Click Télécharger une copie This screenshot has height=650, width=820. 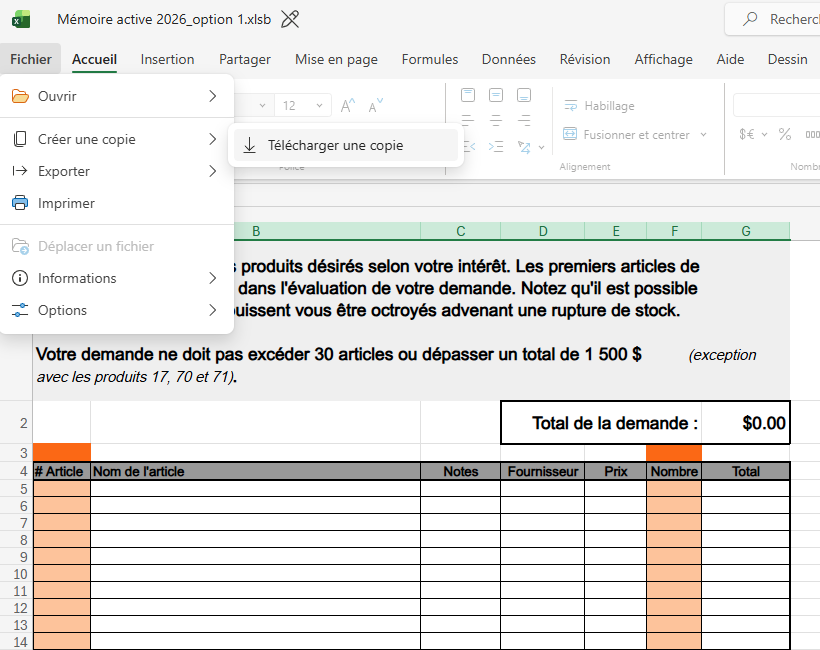[335, 145]
